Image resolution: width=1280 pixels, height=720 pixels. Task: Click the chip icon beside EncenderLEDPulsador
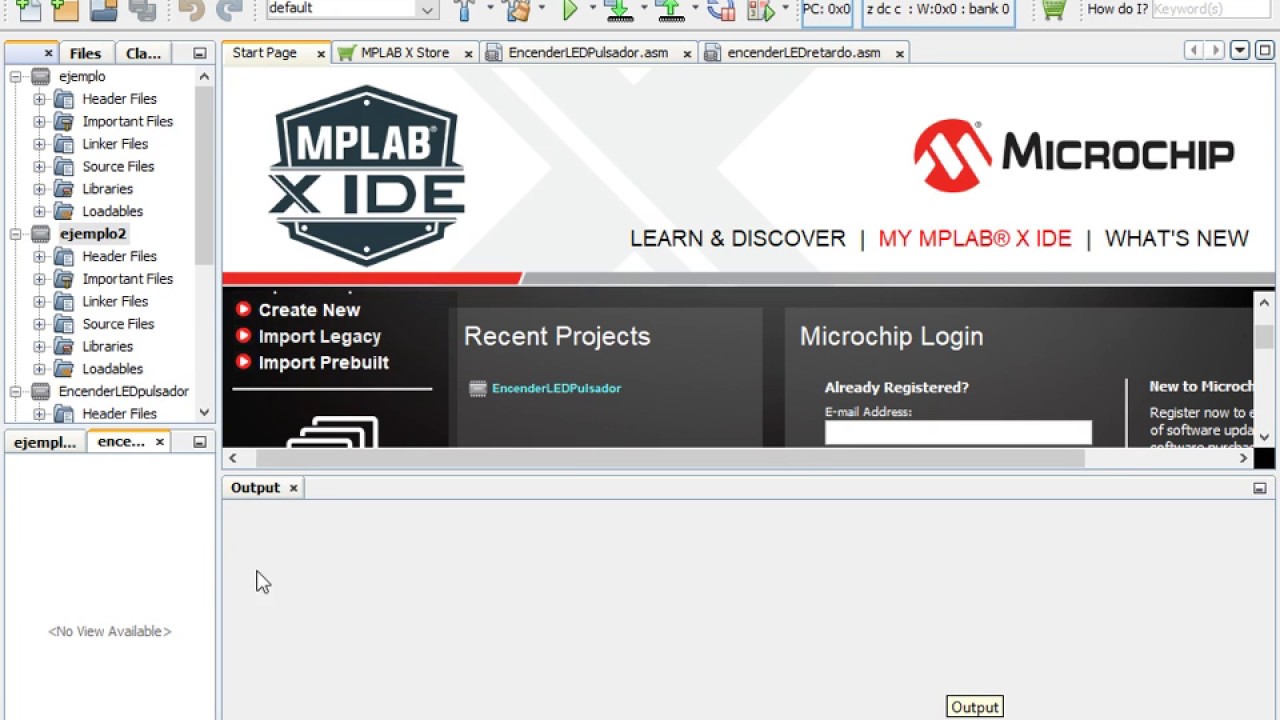pyautogui.click(x=478, y=388)
